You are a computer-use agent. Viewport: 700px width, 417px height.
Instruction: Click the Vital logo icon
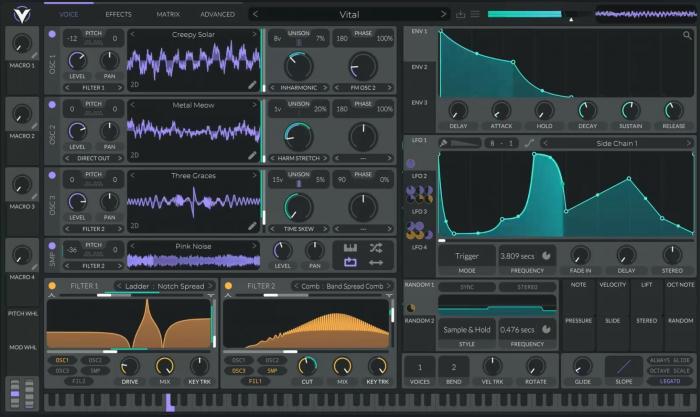[x=21, y=14]
